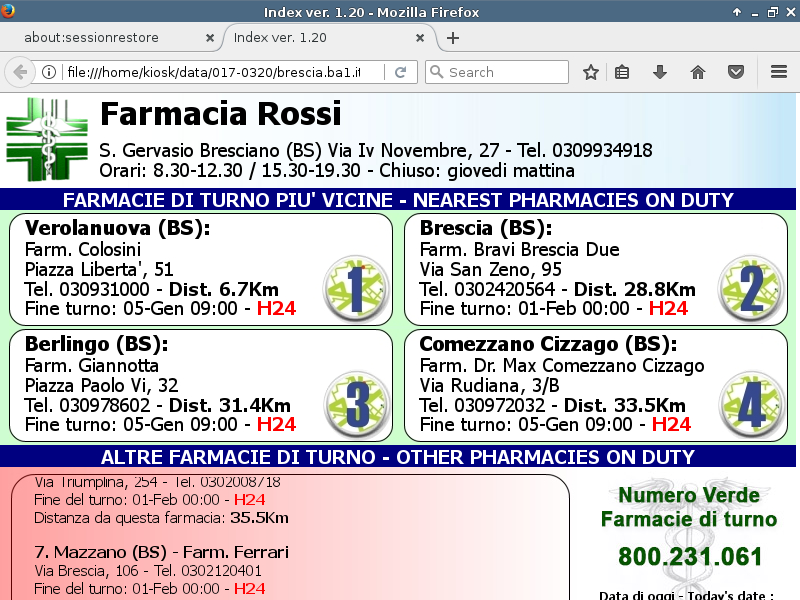This screenshot has height=600, width=800.
Task: Show site information for the URL
Action: pos(48,72)
